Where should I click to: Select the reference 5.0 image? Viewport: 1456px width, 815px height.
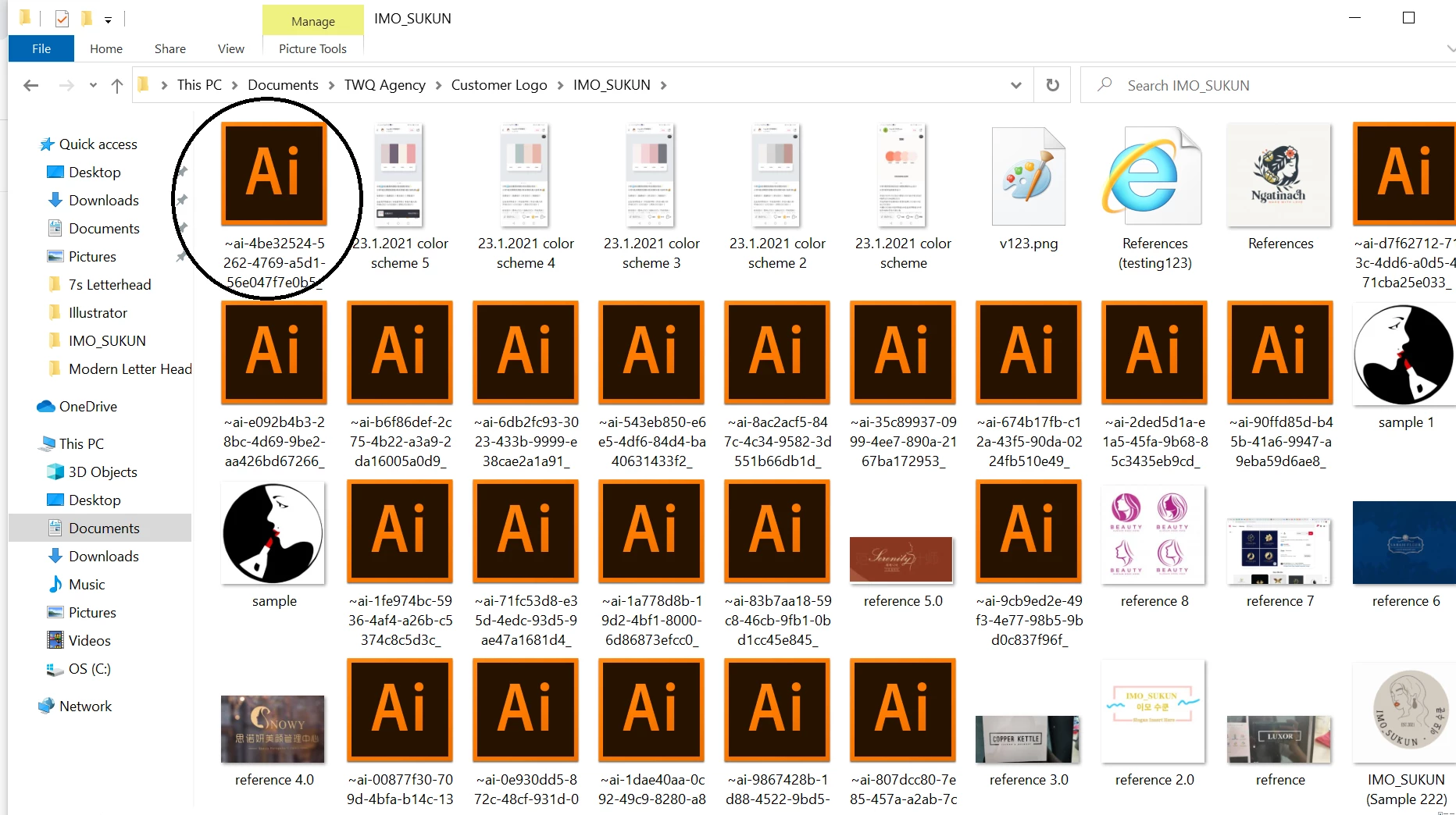(901, 560)
